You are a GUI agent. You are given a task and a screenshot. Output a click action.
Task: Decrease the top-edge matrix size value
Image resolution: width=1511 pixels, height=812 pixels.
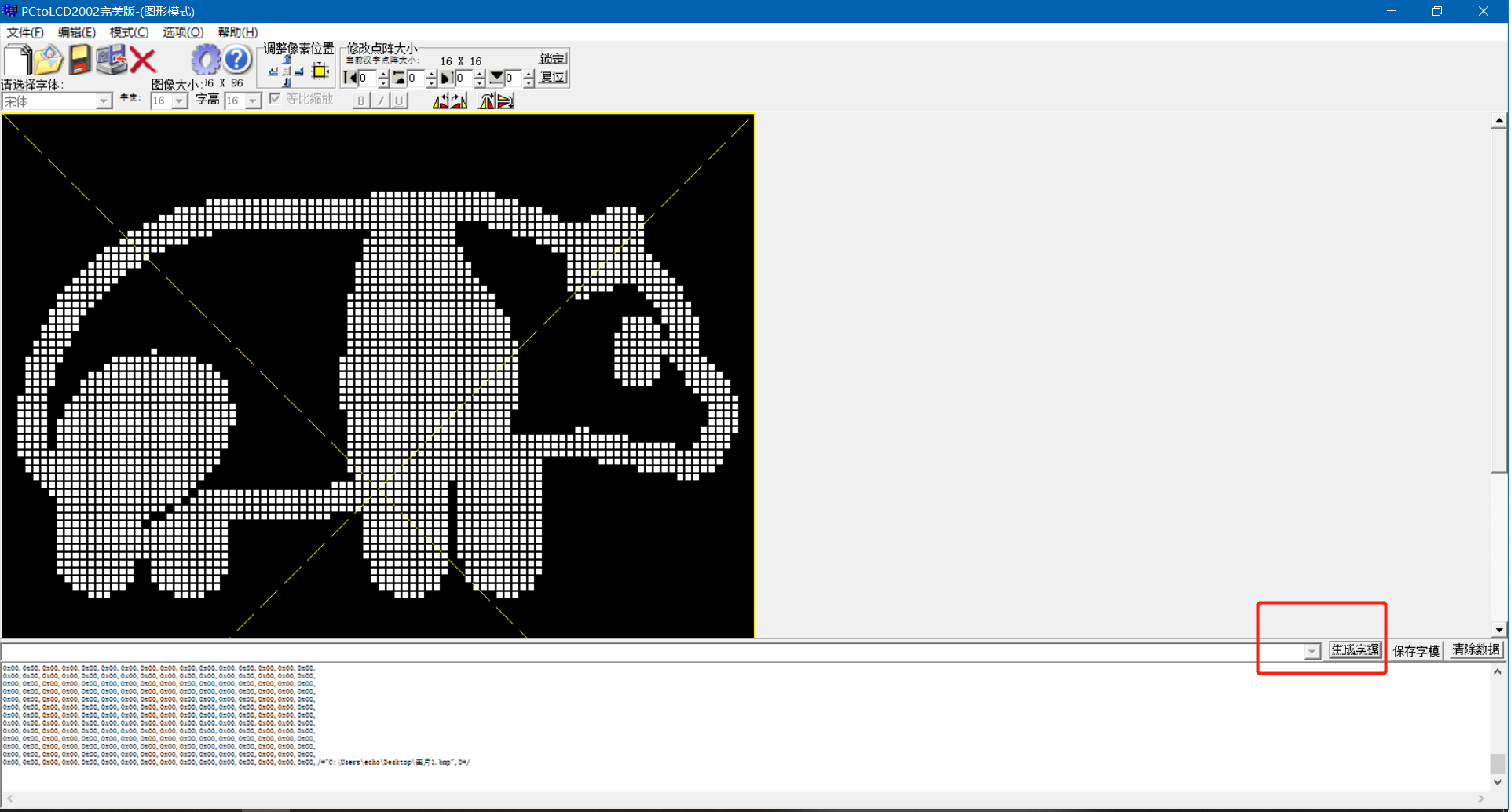click(431, 82)
